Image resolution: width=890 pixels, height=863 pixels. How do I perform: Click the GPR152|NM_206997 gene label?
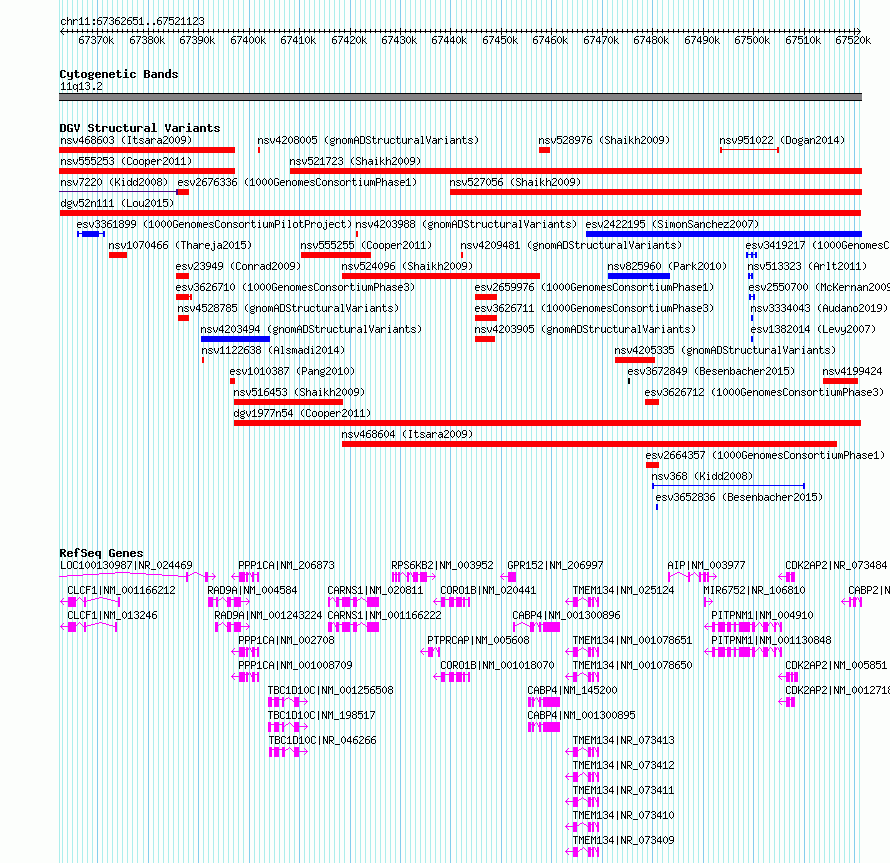[x=555, y=565]
